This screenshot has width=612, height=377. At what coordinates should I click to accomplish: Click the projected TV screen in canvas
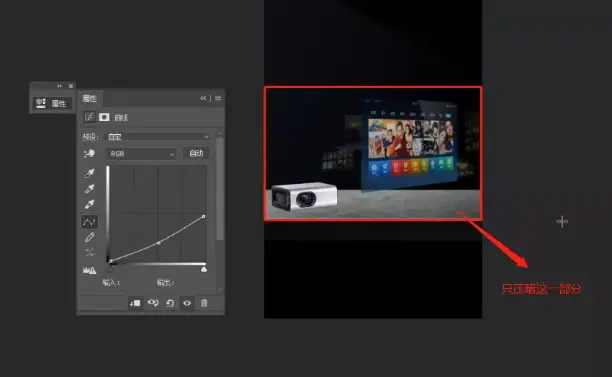click(409, 145)
